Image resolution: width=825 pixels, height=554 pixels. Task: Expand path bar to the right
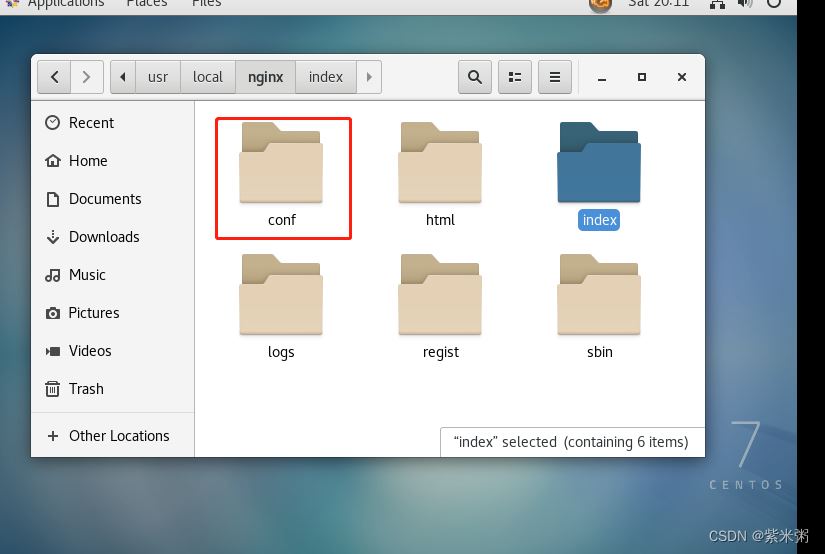369,77
